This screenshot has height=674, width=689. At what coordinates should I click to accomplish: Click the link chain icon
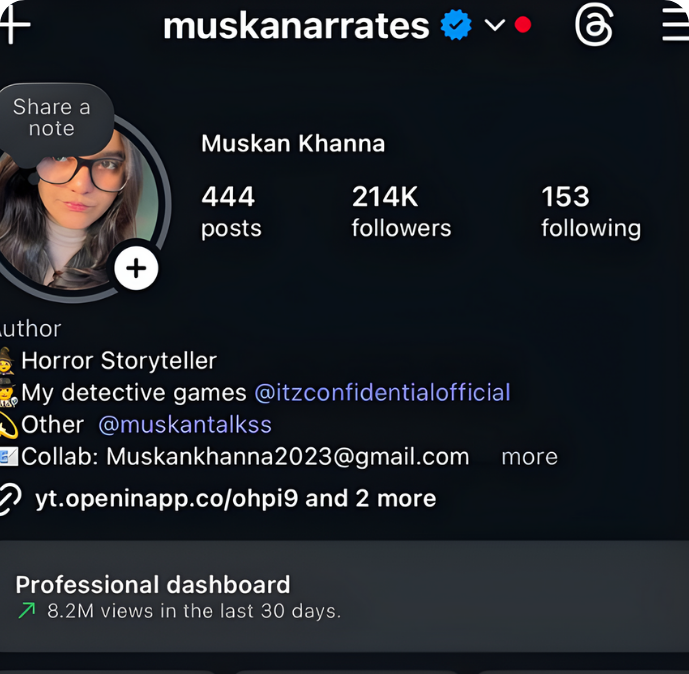[10, 499]
